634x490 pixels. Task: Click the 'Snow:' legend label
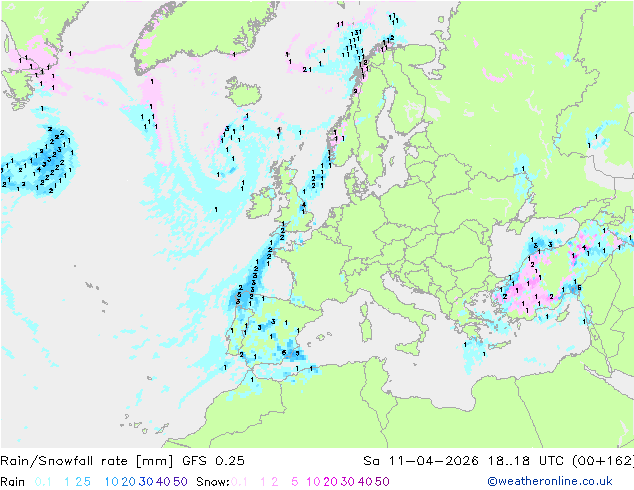213,482
